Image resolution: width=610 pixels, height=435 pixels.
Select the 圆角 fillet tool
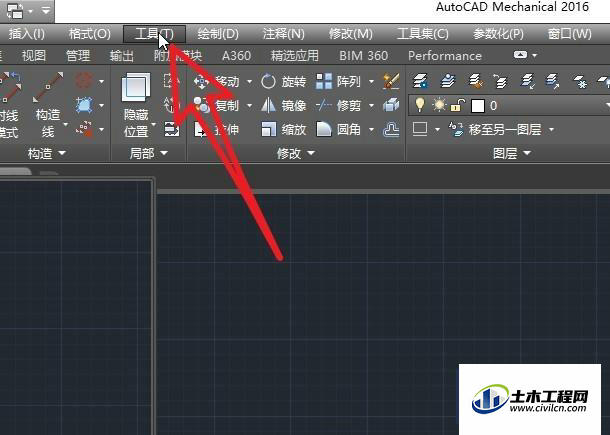coord(338,129)
